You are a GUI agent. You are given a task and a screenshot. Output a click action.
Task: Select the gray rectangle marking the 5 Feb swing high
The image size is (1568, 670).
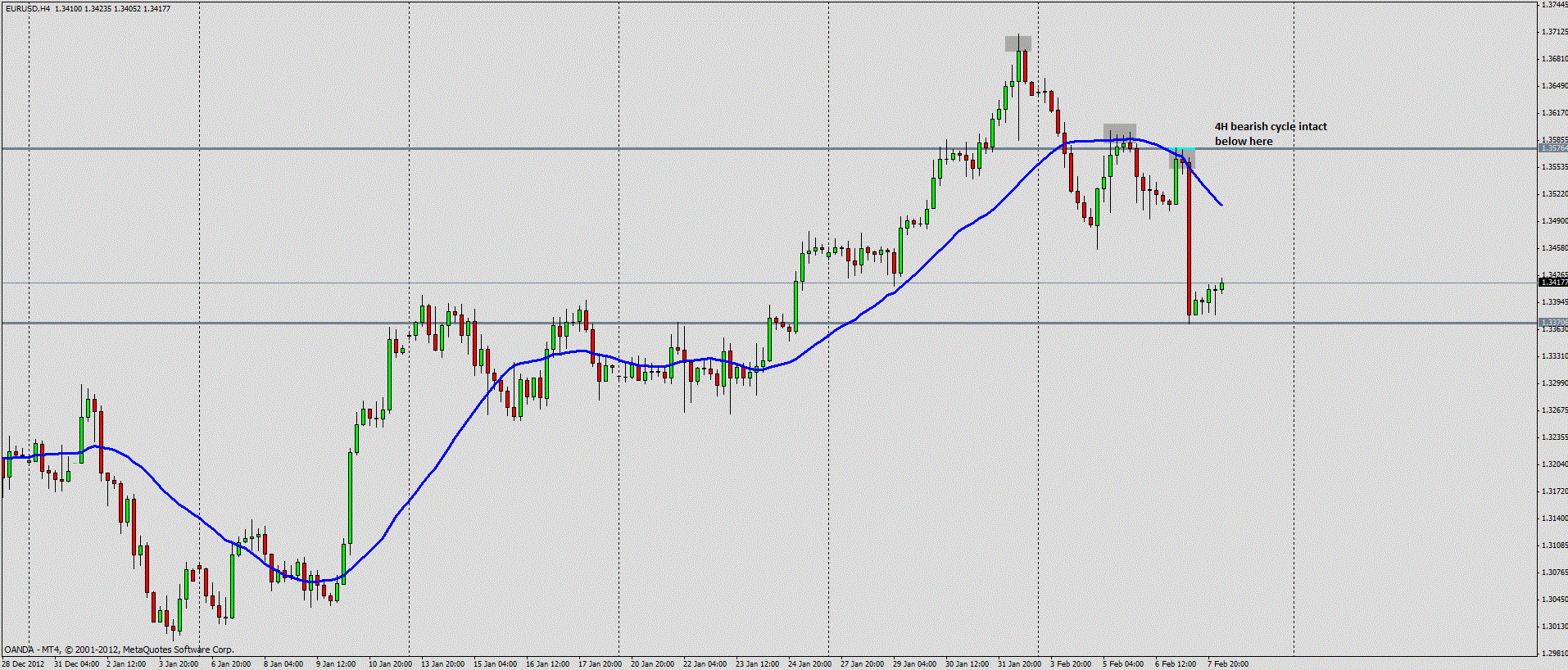(x=1119, y=131)
